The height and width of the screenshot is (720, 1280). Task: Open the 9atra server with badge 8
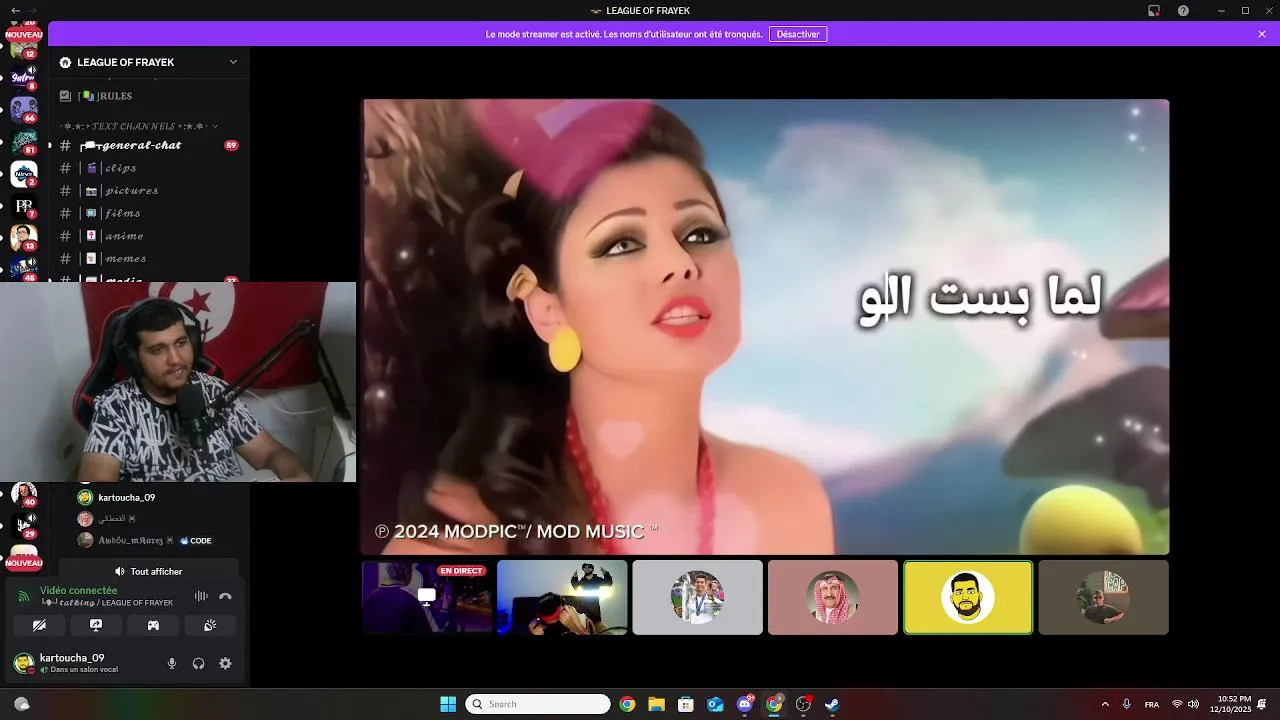(x=24, y=76)
